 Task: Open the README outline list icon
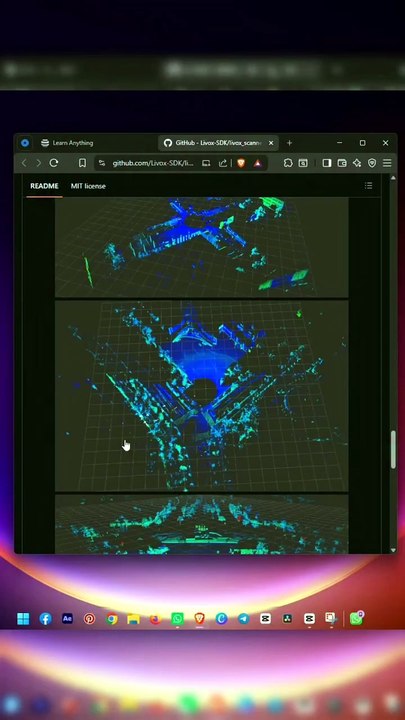tap(368, 186)
